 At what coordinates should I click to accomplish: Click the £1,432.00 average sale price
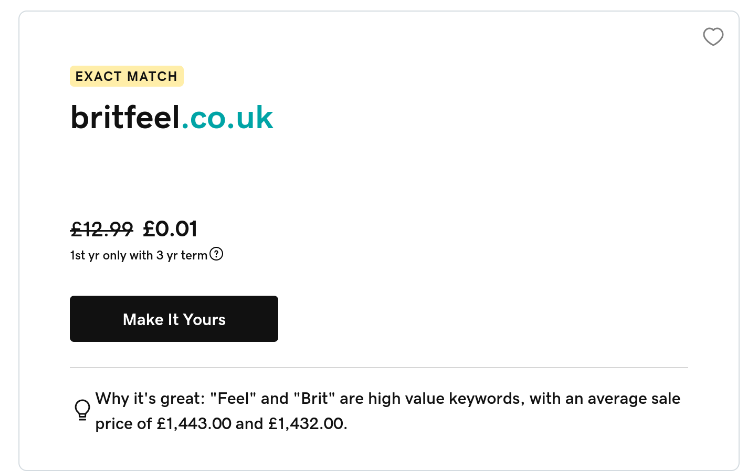click(x=307, y=424)
